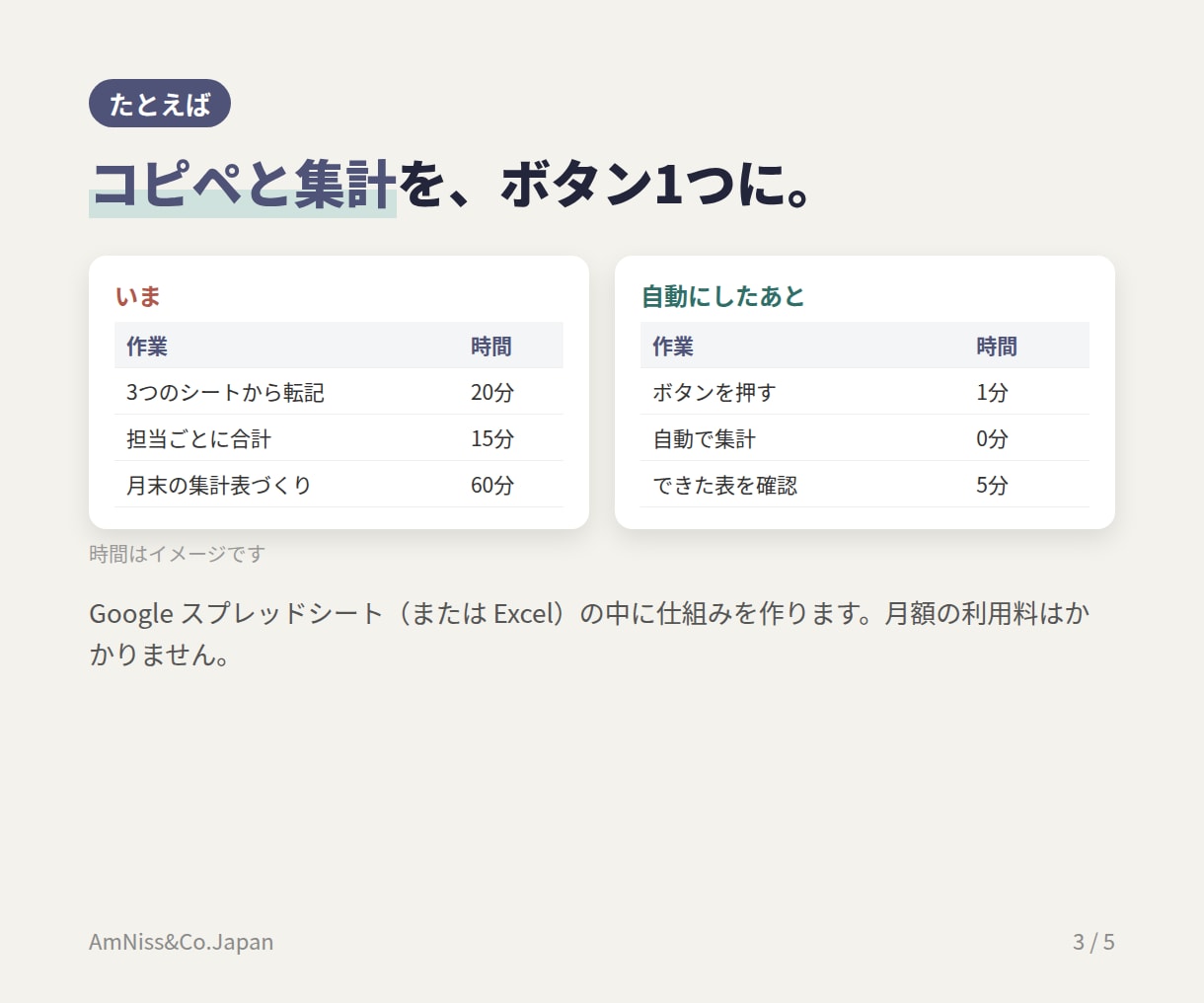Select the 15分 cell
Screen dimensions: 1204x1003
(x=511, y=438)
